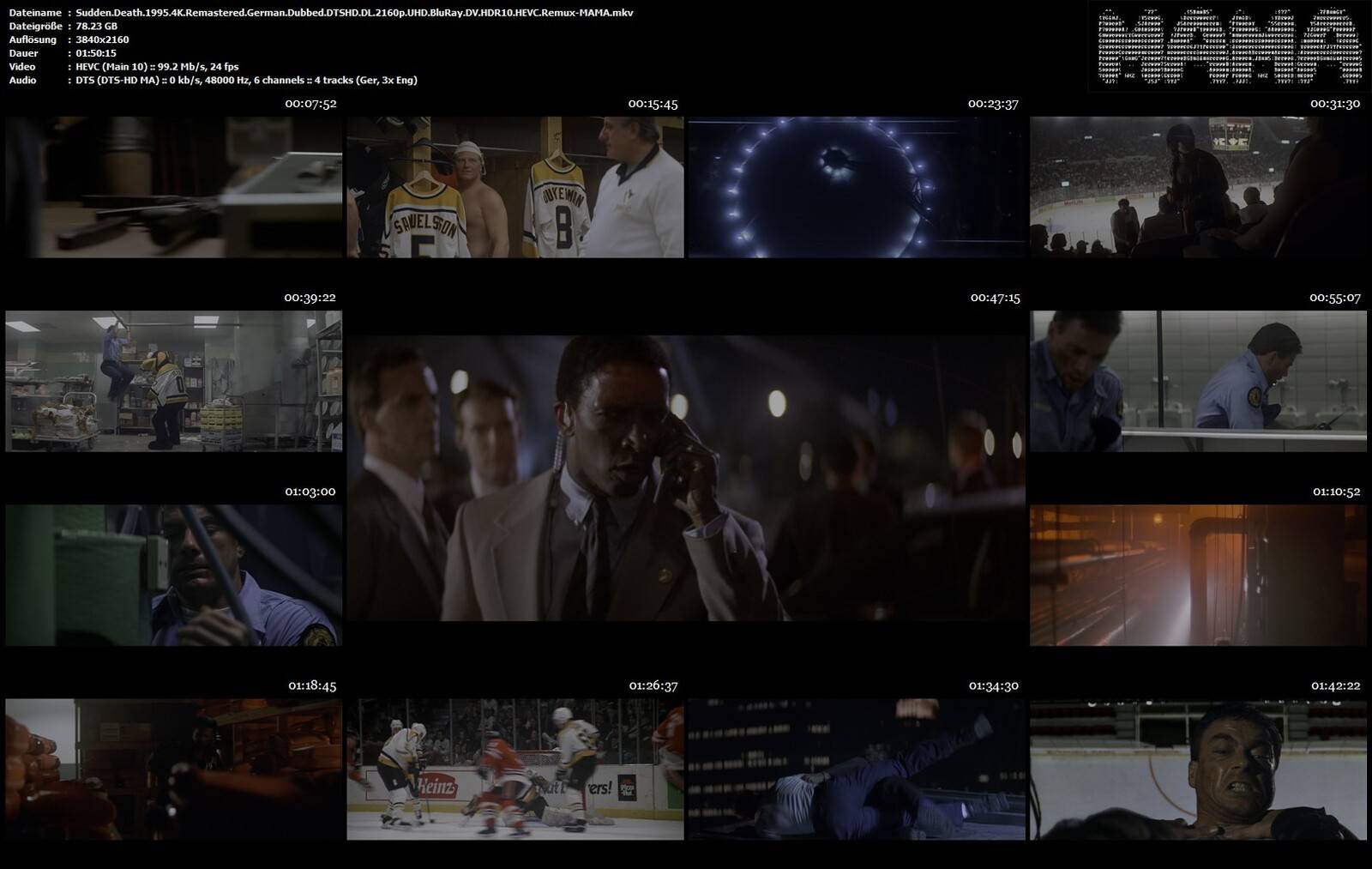The image size is (1372, 869).
Task: Select the ring of lights thumbnail at 00:23:37
Action: pyautogui.click(x=857, y=187)
